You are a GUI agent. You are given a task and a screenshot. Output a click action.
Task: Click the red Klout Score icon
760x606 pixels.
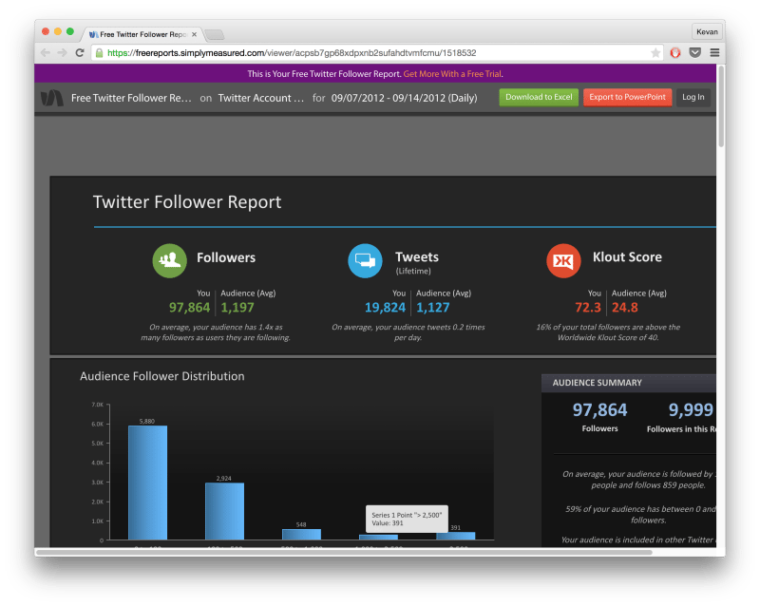click(x=563, y=261)
